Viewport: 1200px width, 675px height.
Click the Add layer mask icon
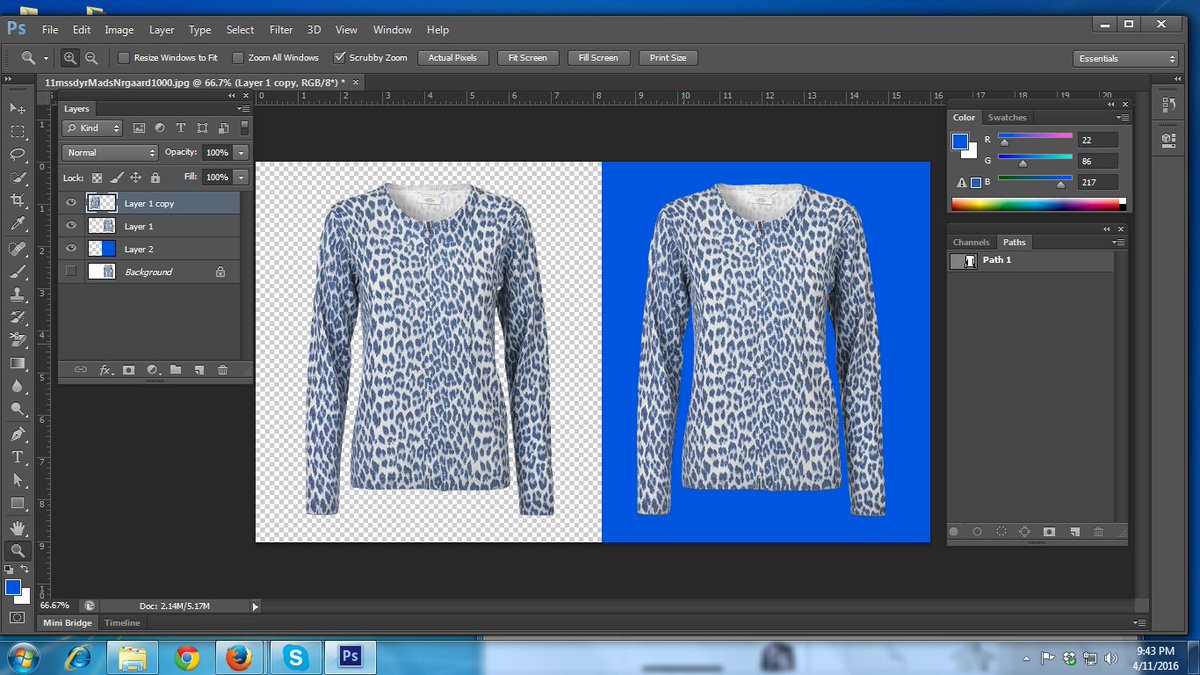pos(129,370)
